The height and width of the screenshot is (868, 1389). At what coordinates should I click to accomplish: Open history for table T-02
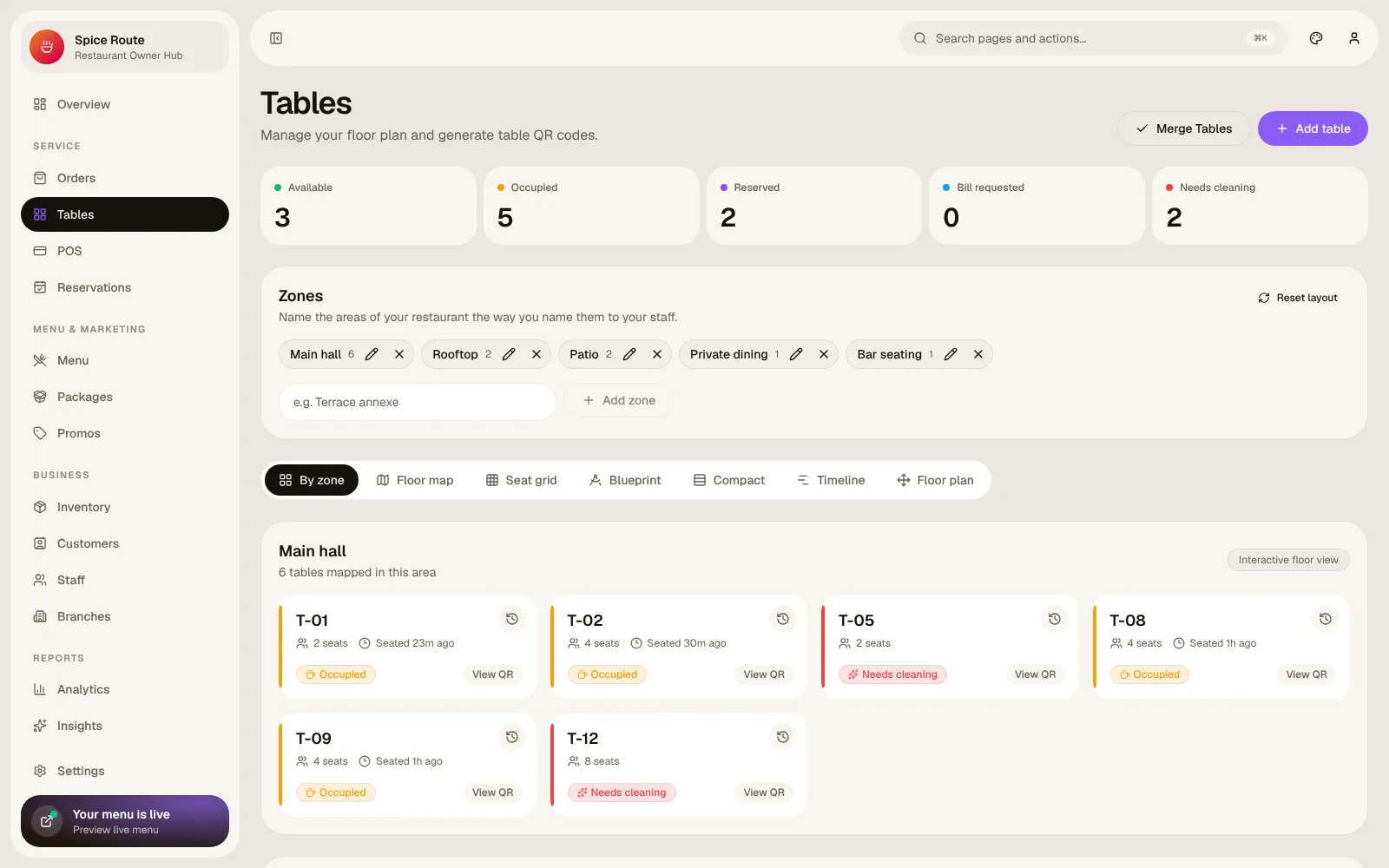pos(783,619)
